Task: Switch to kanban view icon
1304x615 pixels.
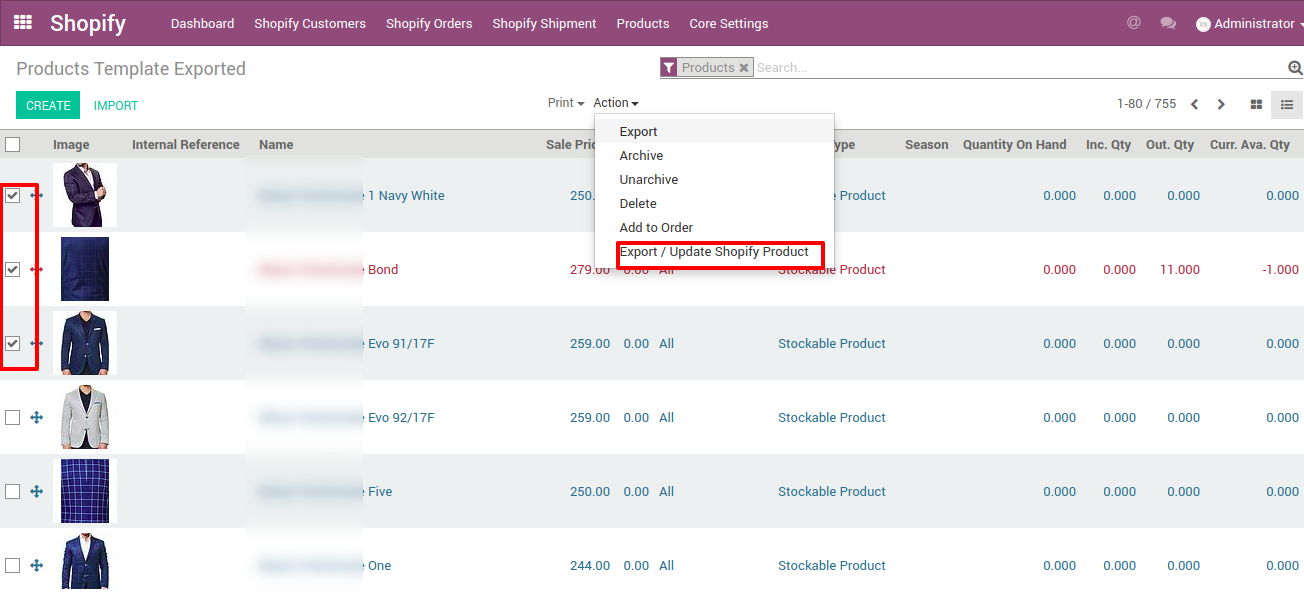Action: [x=1256, y=104]
